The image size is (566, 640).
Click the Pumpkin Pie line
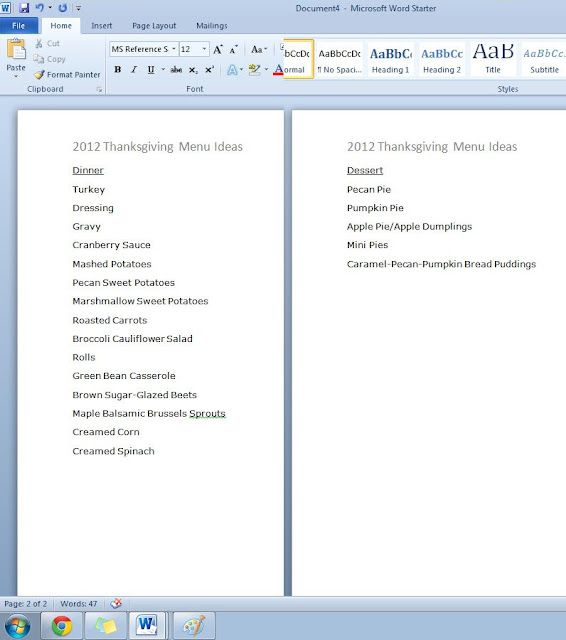375,208
